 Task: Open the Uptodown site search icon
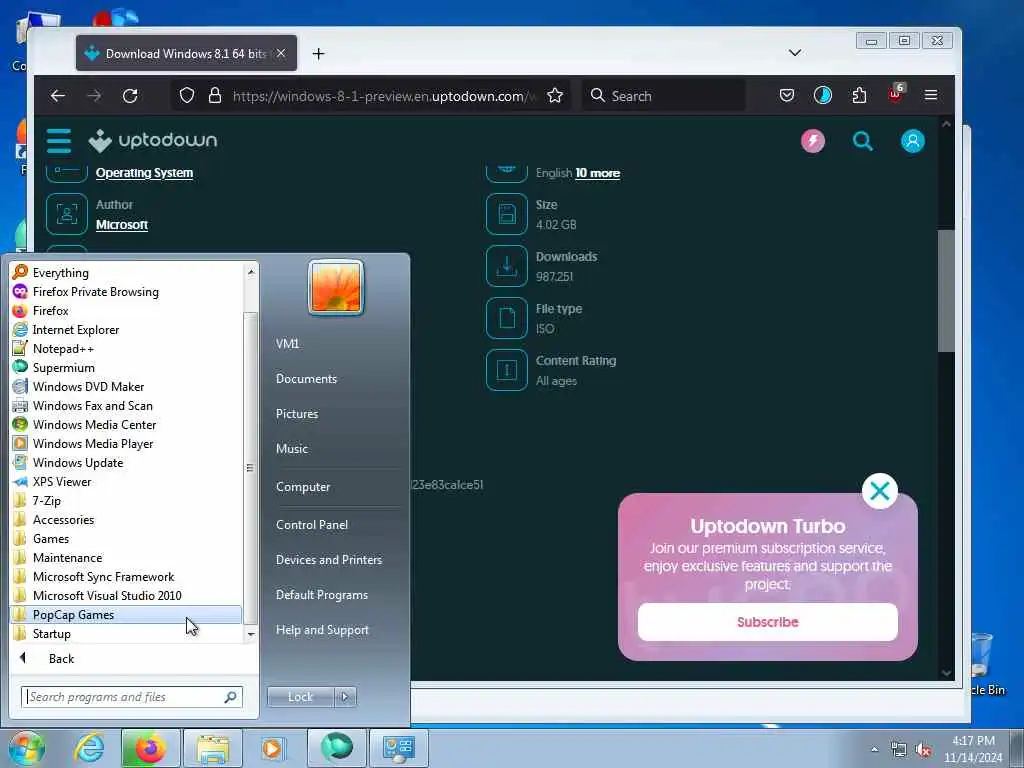click(863, 141)
